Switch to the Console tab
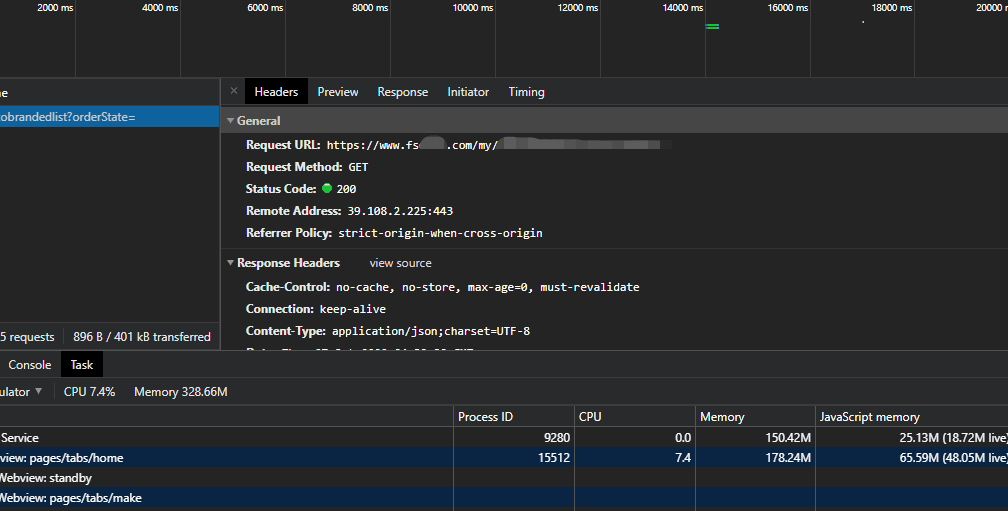 tap(30, 365)
